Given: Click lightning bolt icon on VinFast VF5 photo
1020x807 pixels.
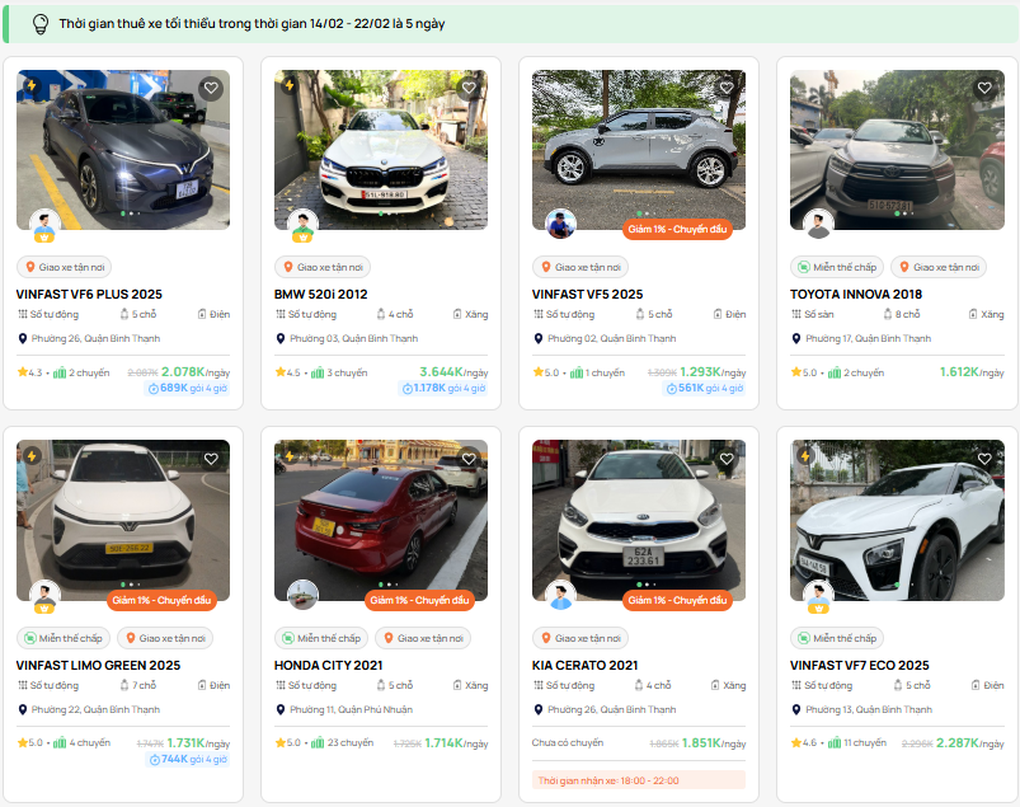Looking at the screenshot, I should (547, 86).
